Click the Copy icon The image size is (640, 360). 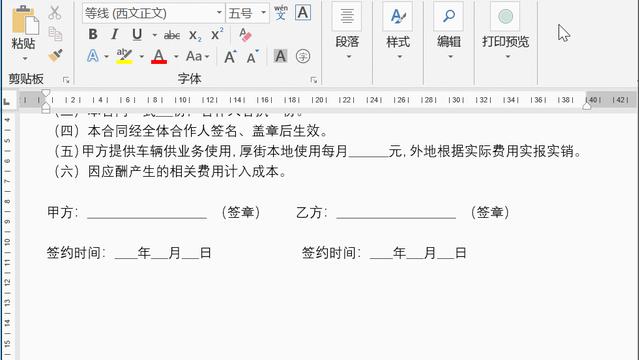click(x=55, y=34)
